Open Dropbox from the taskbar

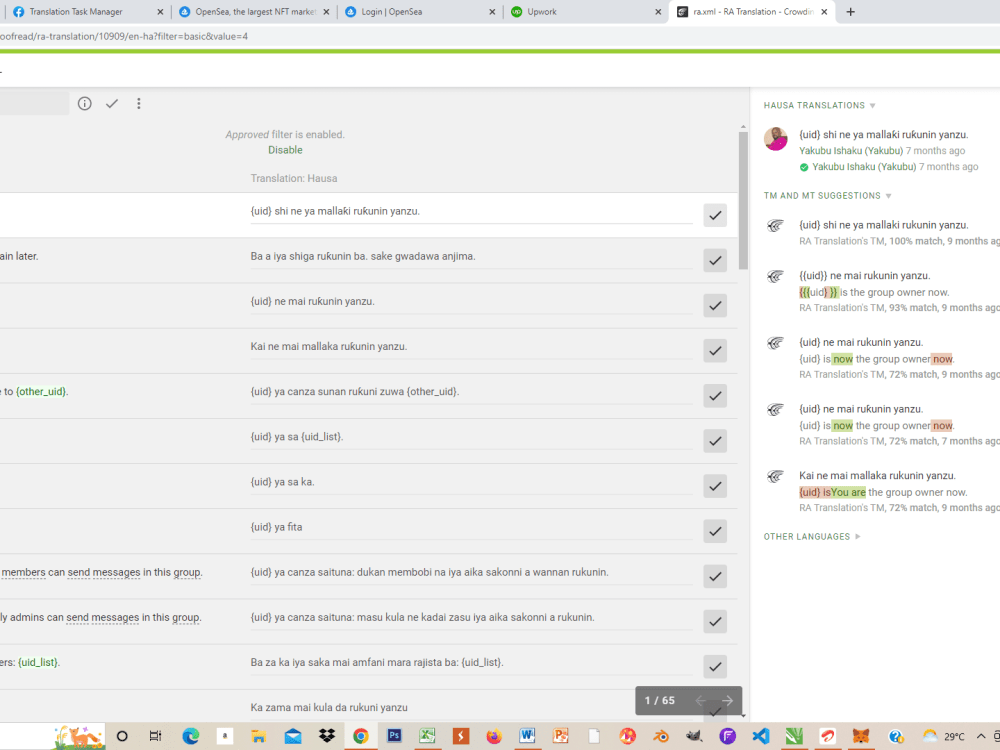pyautogui.click(x=327, y=736)
